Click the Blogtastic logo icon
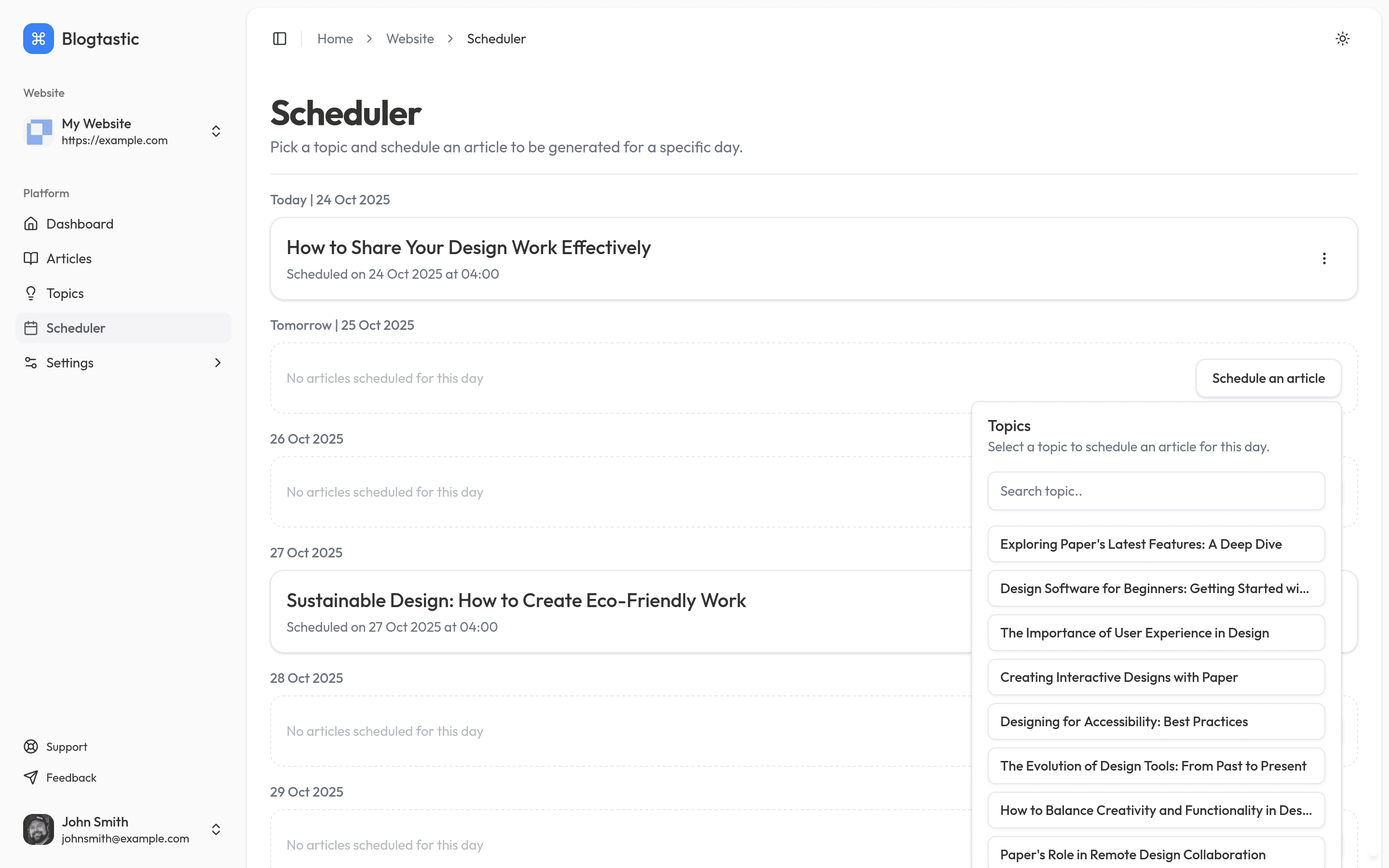 point(39,39)
